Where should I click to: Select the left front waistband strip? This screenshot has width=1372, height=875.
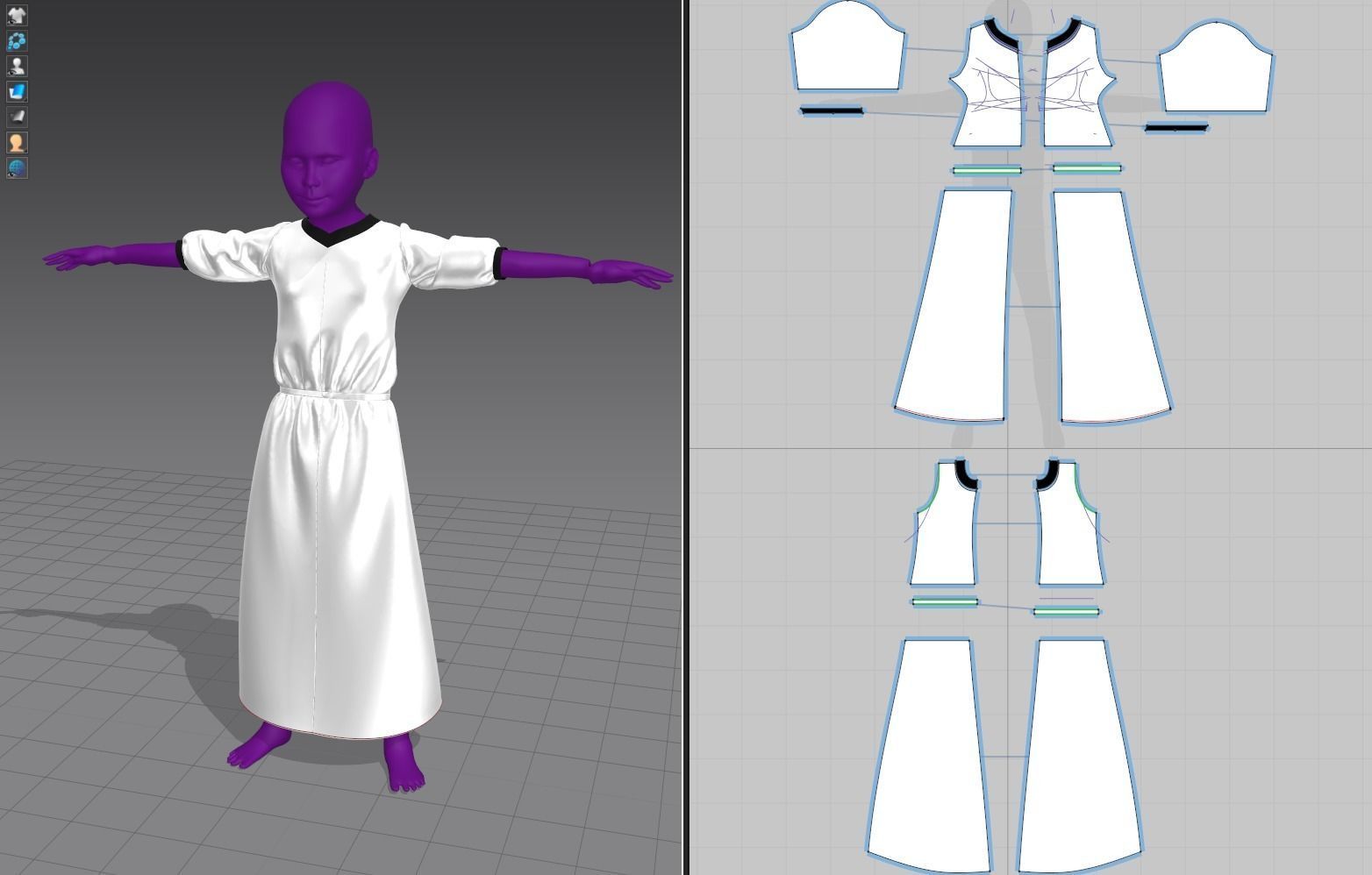[x=987, y=170]
